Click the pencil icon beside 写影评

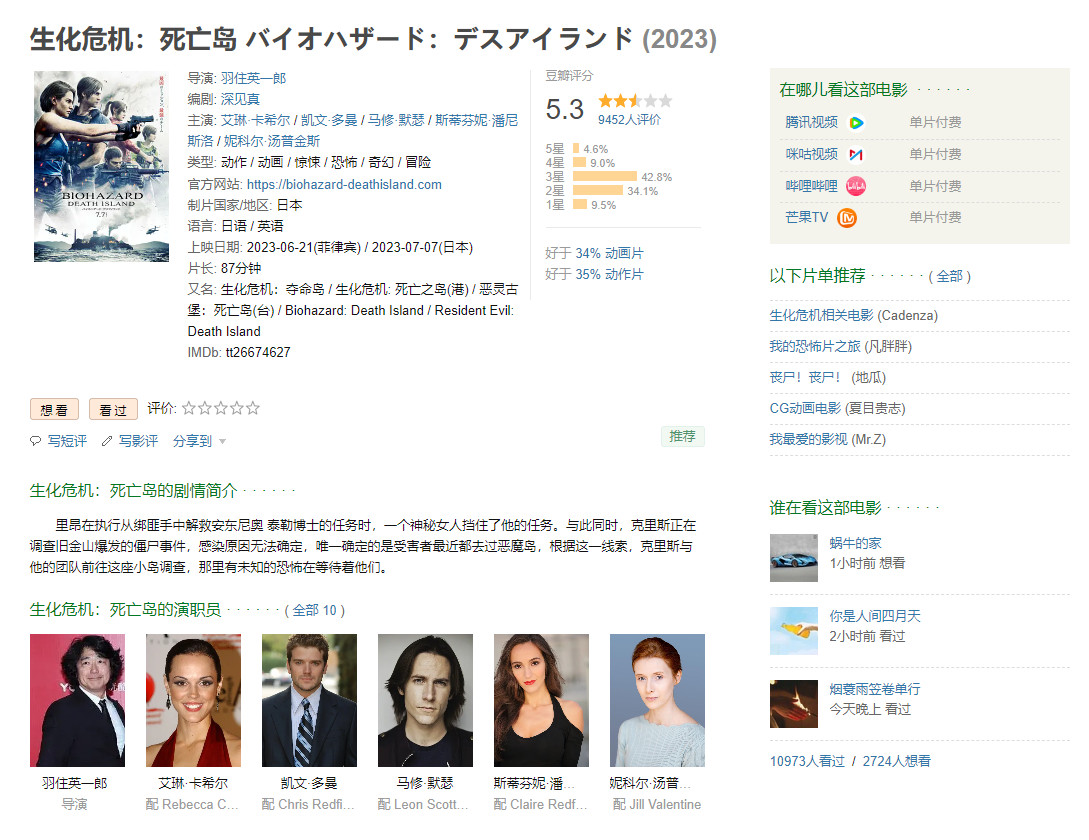107,441
